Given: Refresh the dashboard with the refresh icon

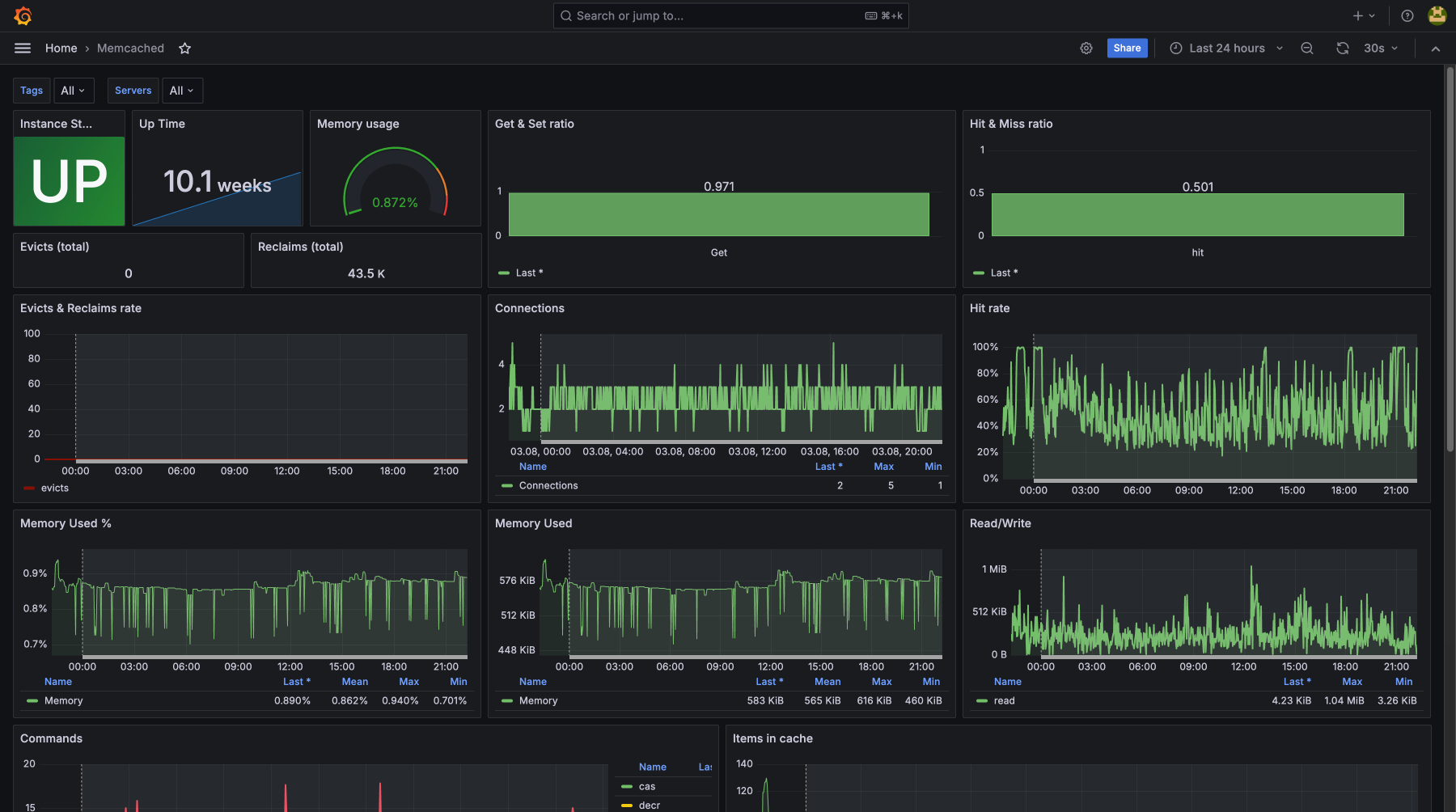Looking at the screenshot, I should [x=1343, y=49].
